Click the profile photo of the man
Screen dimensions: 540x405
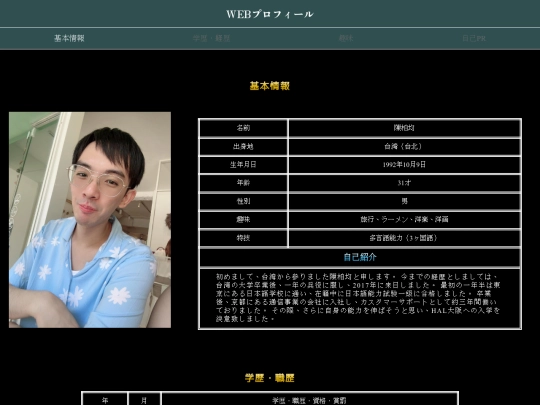pos(90,220)
